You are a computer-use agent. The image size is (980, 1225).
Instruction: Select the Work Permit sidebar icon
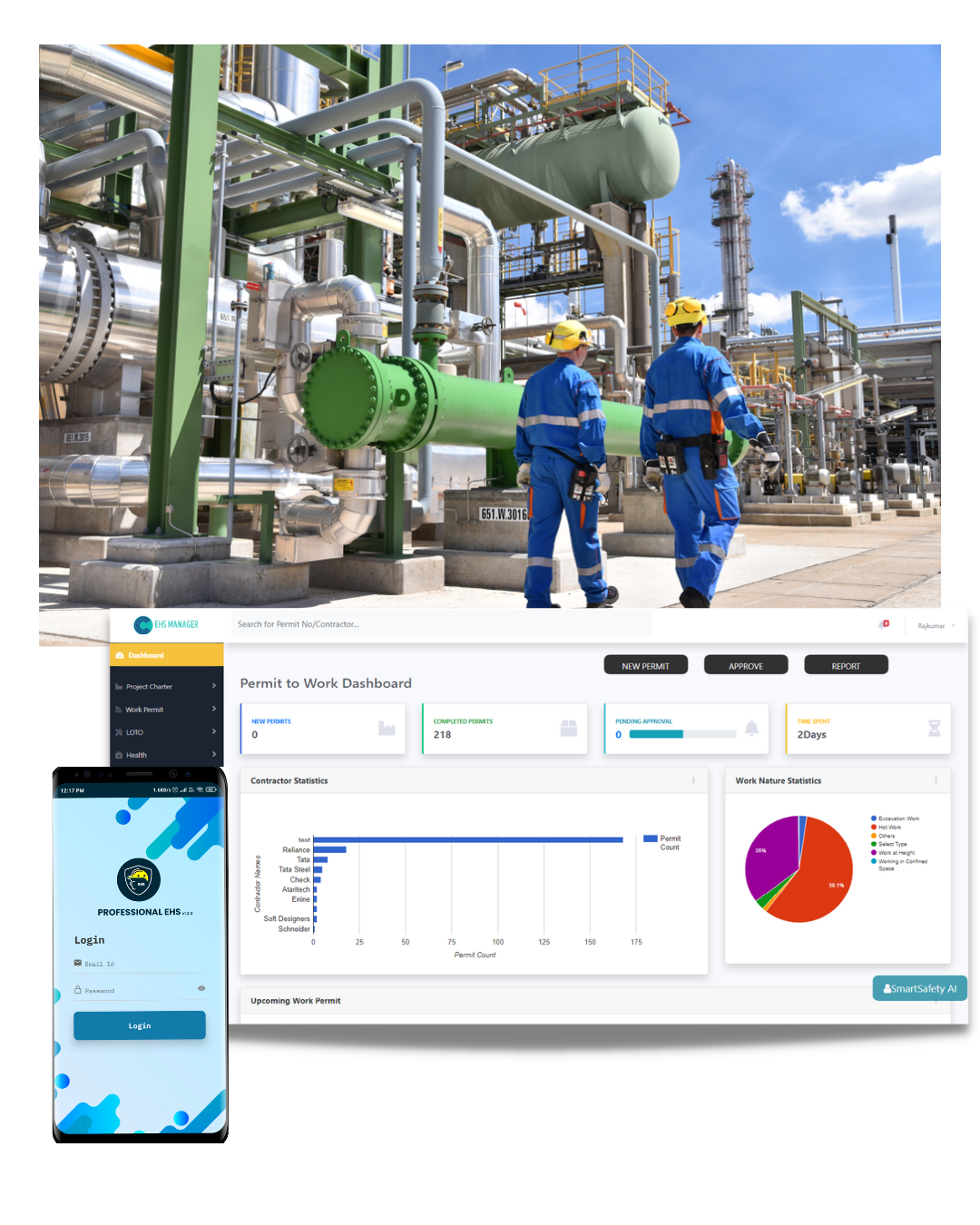pyautogui.click(x=118, y=710)
